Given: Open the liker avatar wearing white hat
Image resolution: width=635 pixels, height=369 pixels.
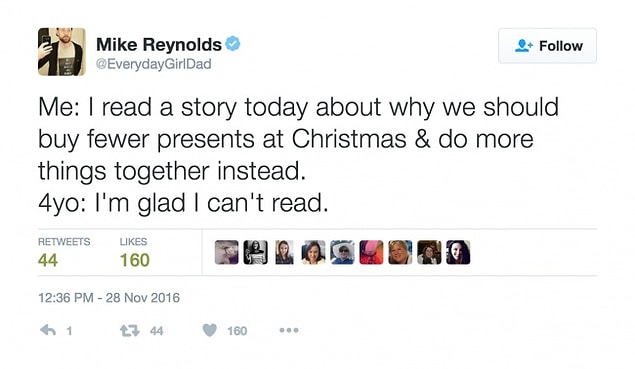Looking at the screenshot, I should [x=342, y=252].
